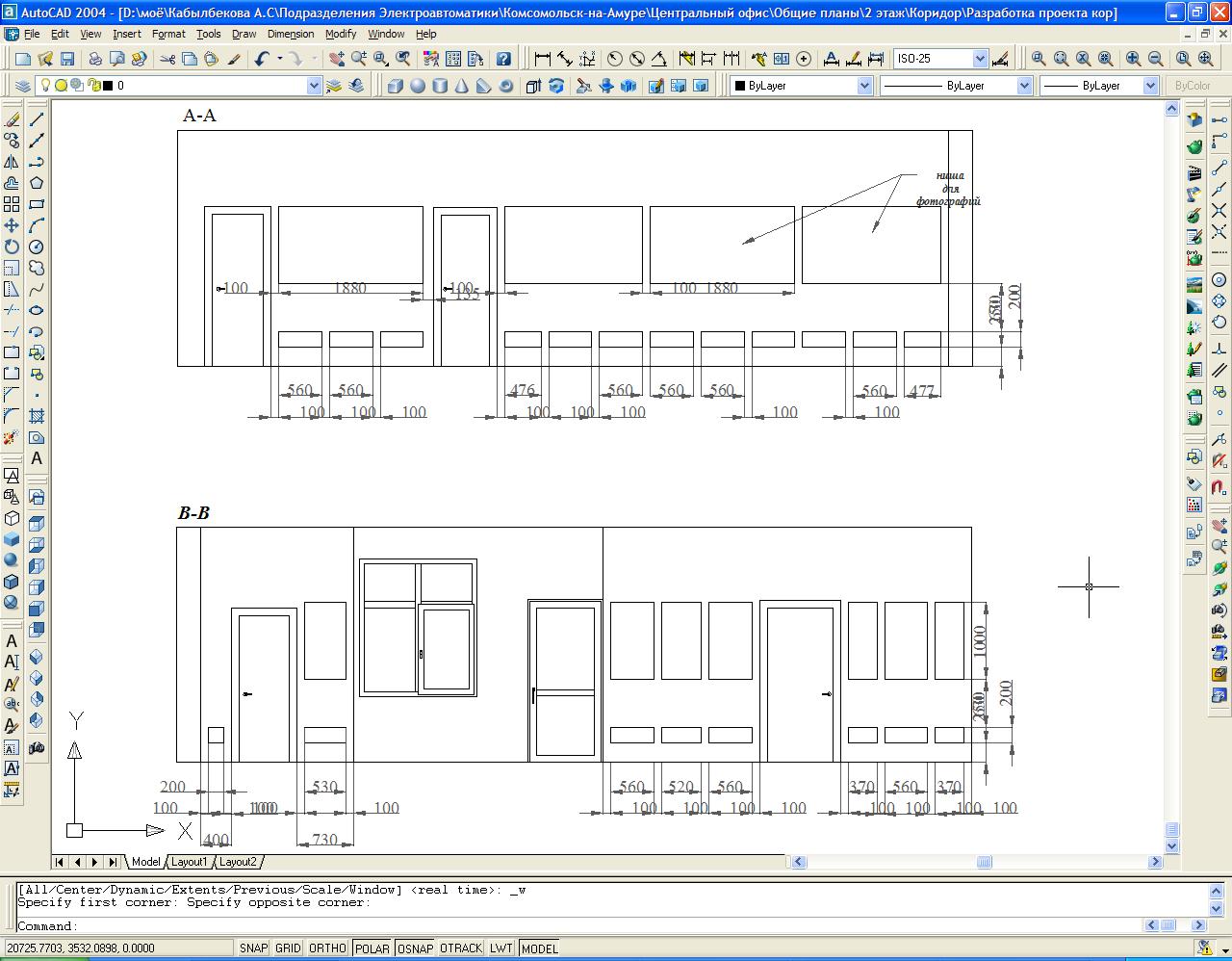This screenshot has width=1232, height=961.
Task: Select the Erase tool
Action: (12, 119)
